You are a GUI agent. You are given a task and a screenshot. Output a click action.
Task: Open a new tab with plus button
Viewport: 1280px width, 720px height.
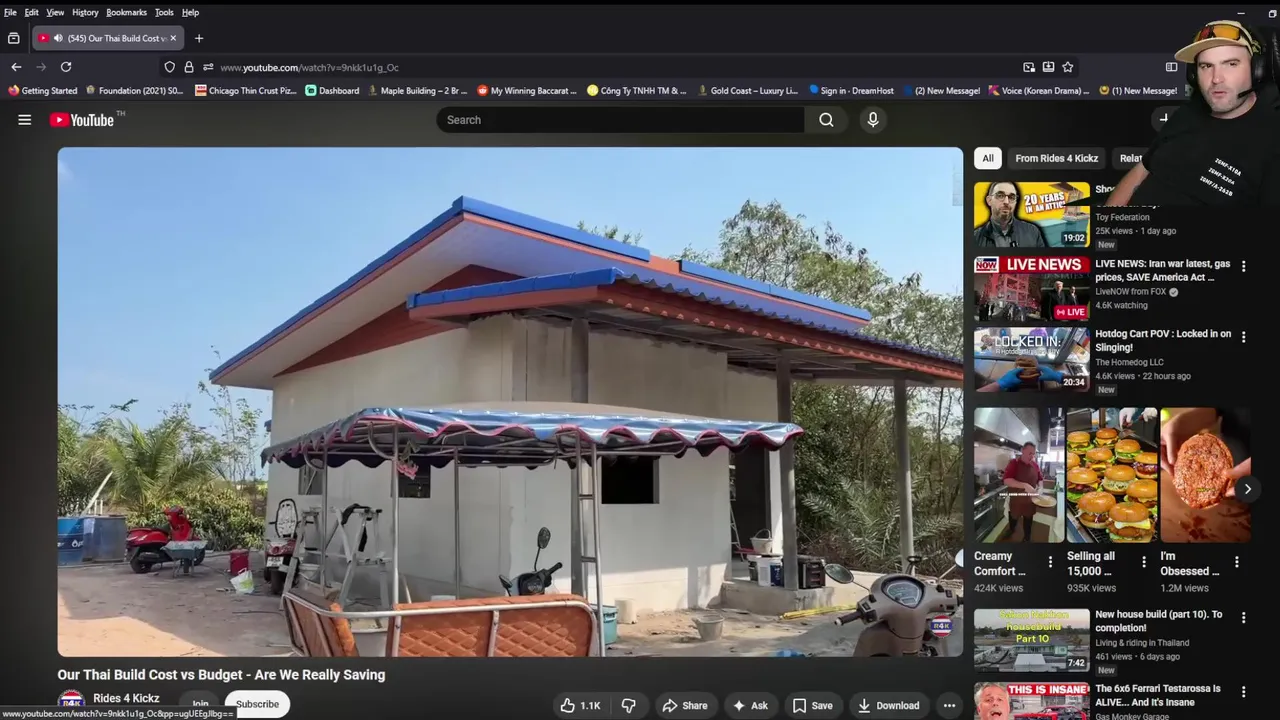click(x=199, y=38)
